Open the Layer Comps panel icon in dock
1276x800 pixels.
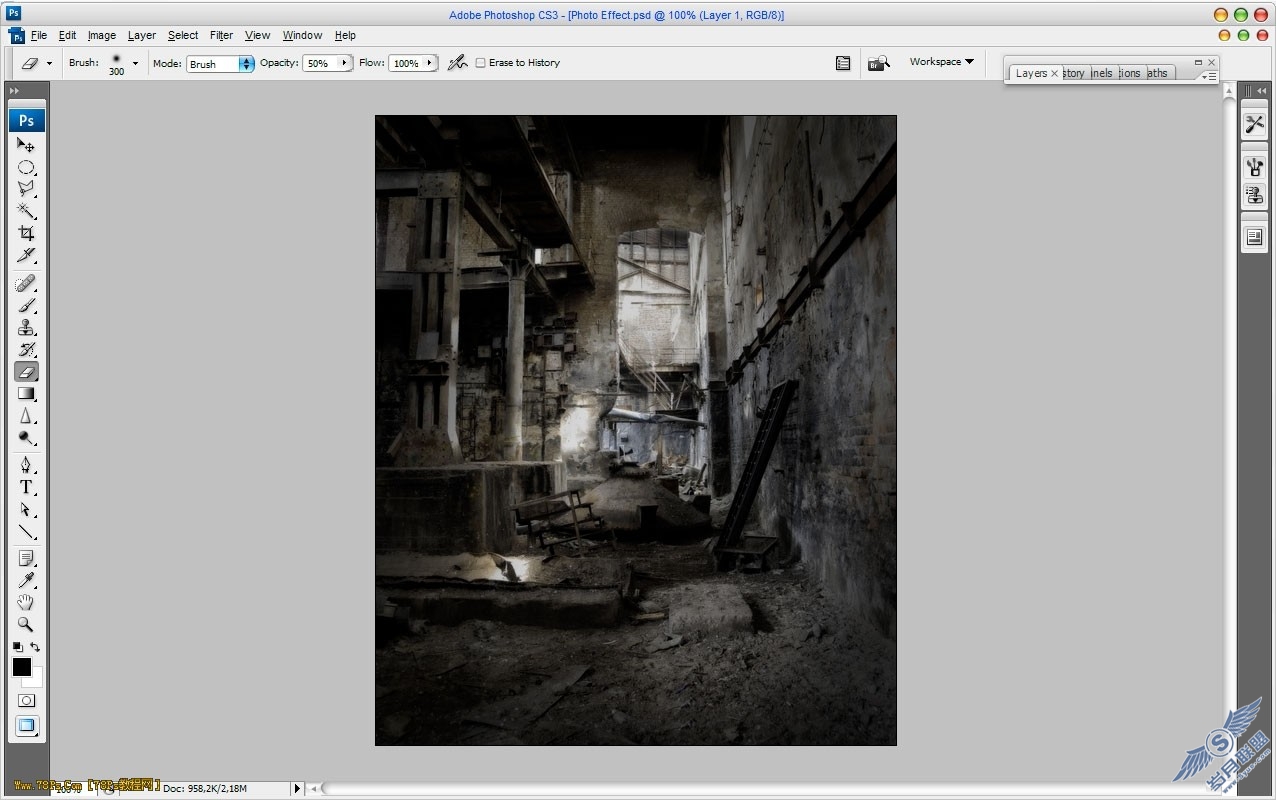pyautogui.click(x=1254, y=238)
